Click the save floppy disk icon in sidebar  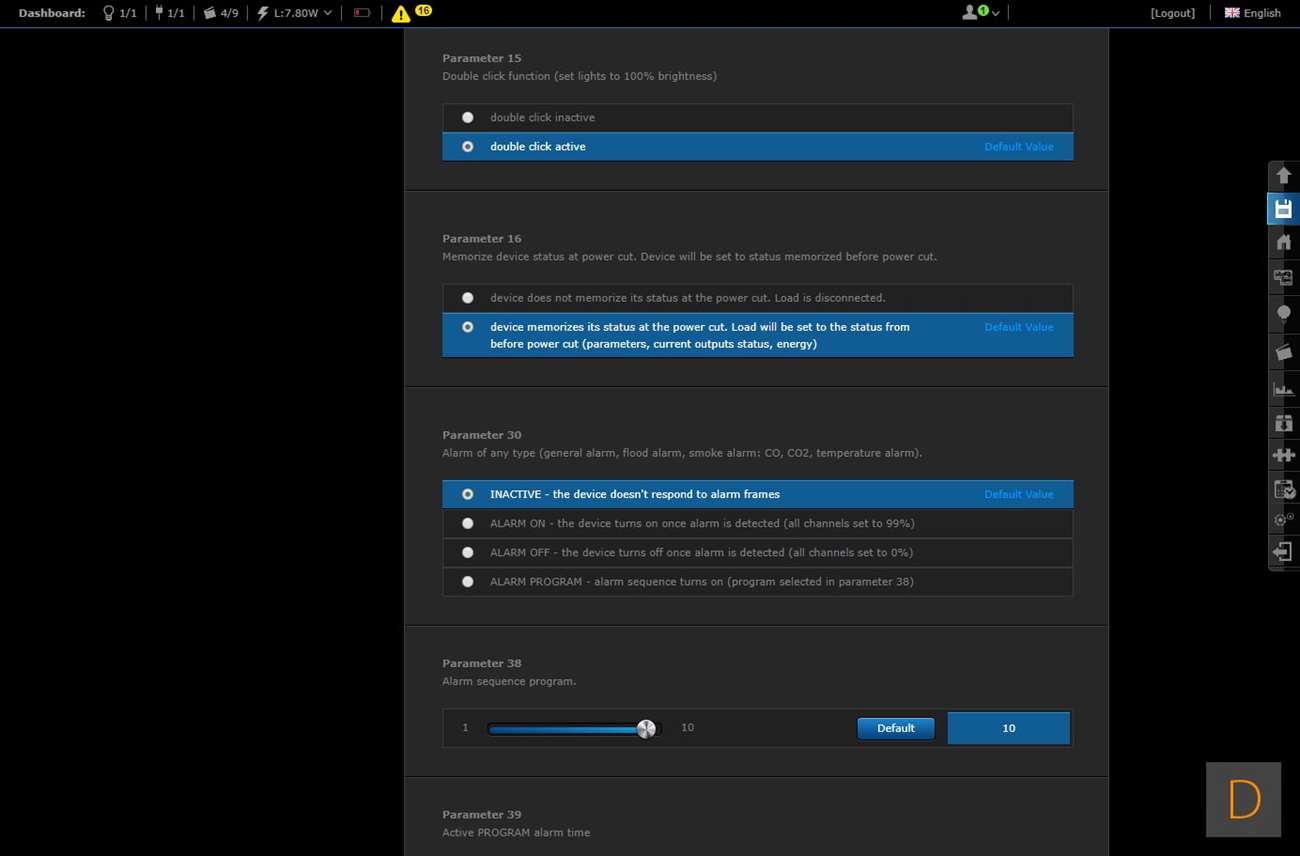1283,209
